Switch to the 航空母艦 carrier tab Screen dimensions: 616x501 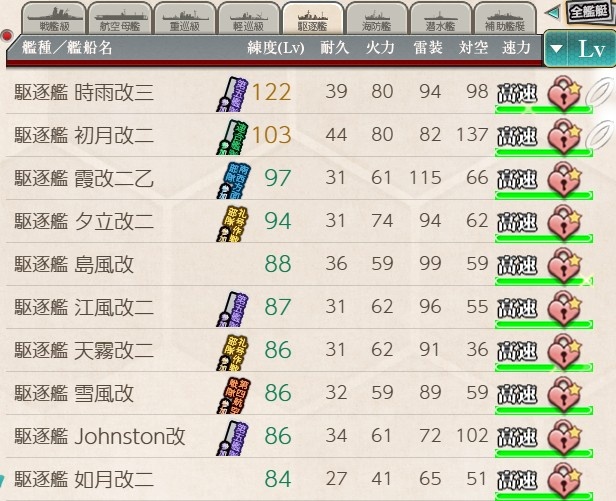[x=120, y=19]
